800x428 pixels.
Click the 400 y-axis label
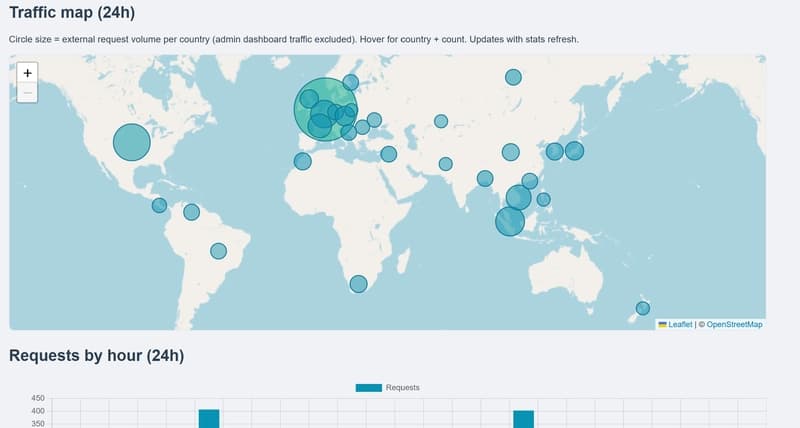pyautogui.click(x=38, y=411)
